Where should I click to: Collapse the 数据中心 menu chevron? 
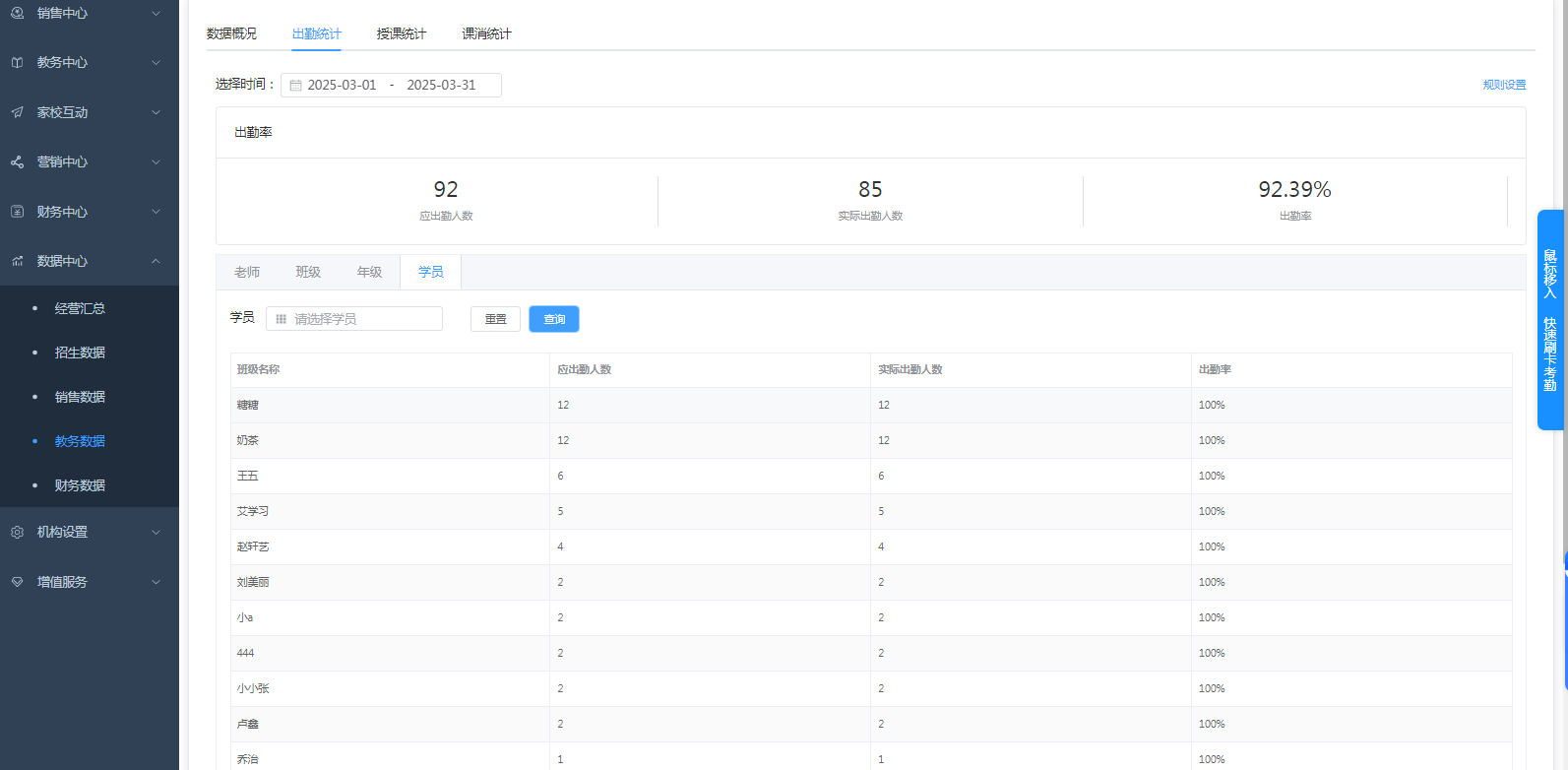pos(156,261)
